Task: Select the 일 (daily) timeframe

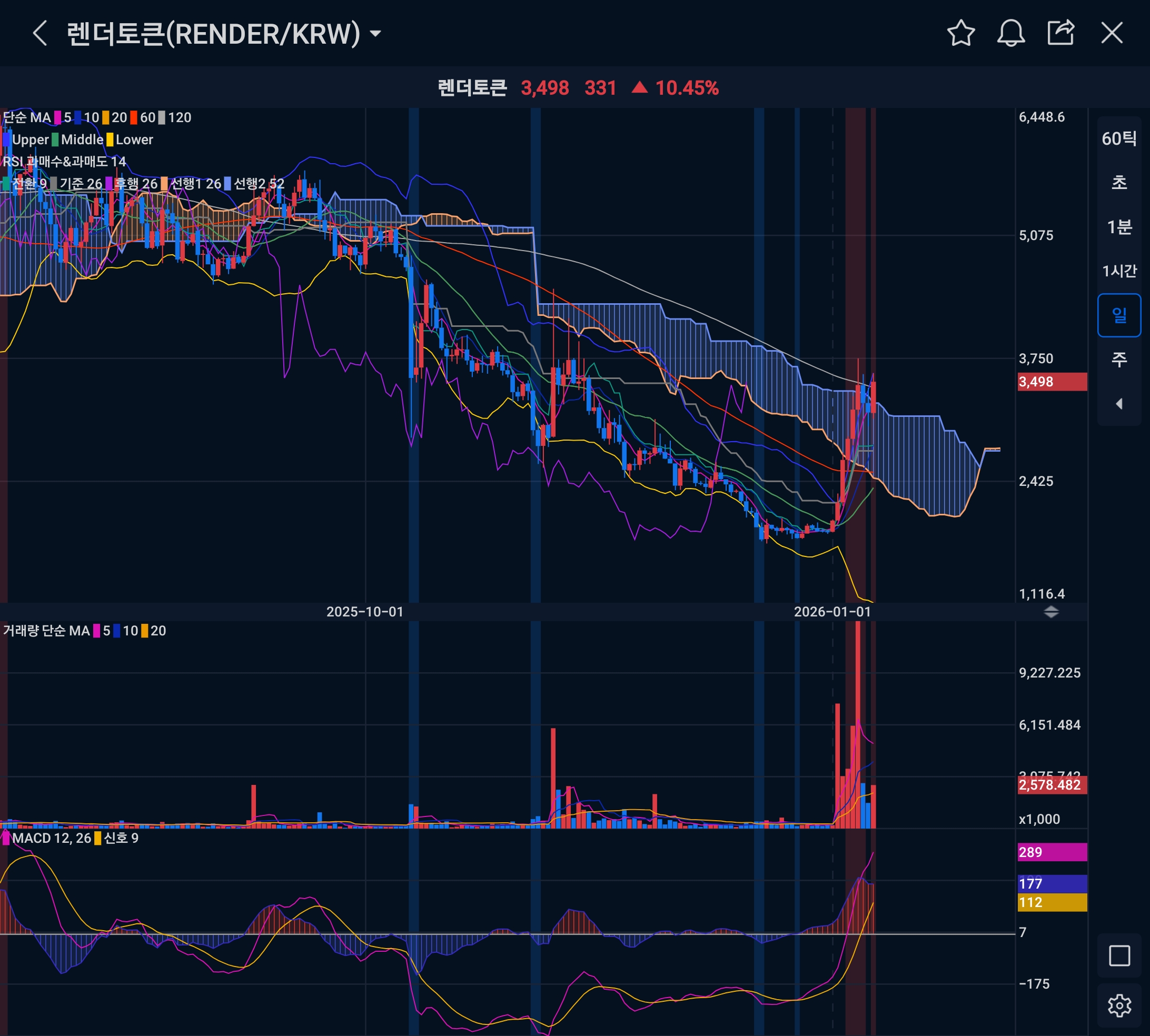Action: 1119,315
